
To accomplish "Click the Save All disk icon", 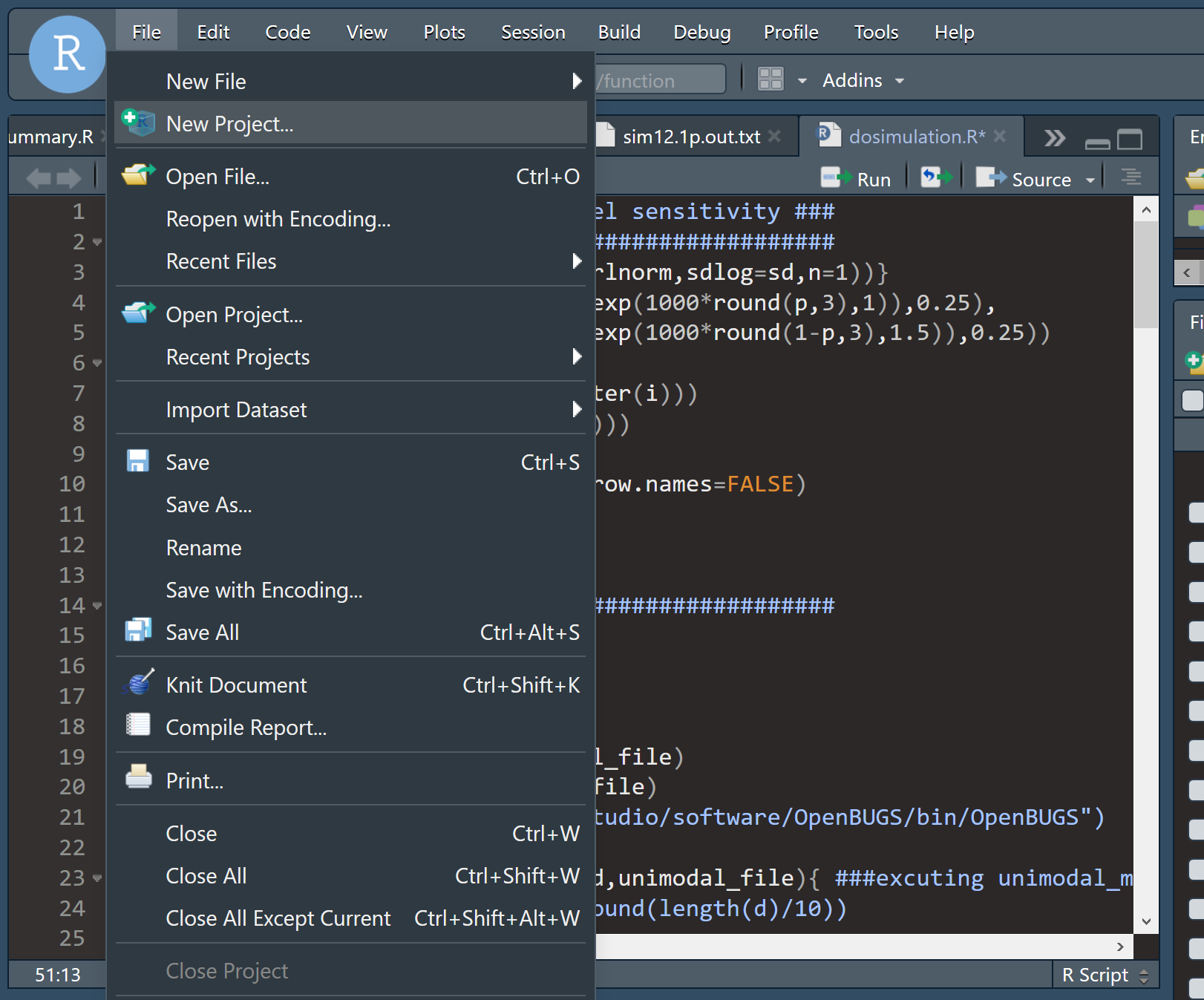I will [138, 631].
